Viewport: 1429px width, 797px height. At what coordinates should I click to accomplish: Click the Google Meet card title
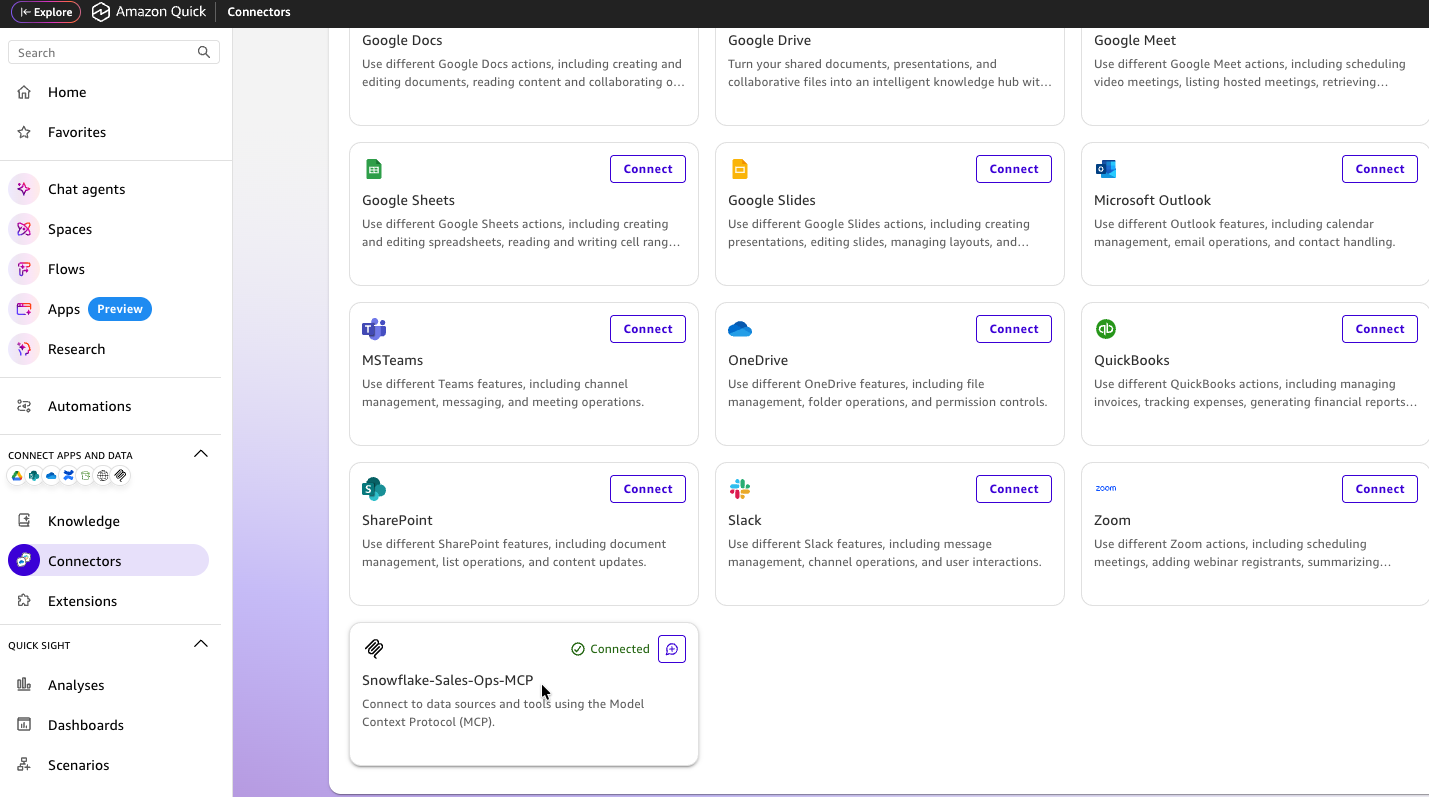tap(1135, 40)
